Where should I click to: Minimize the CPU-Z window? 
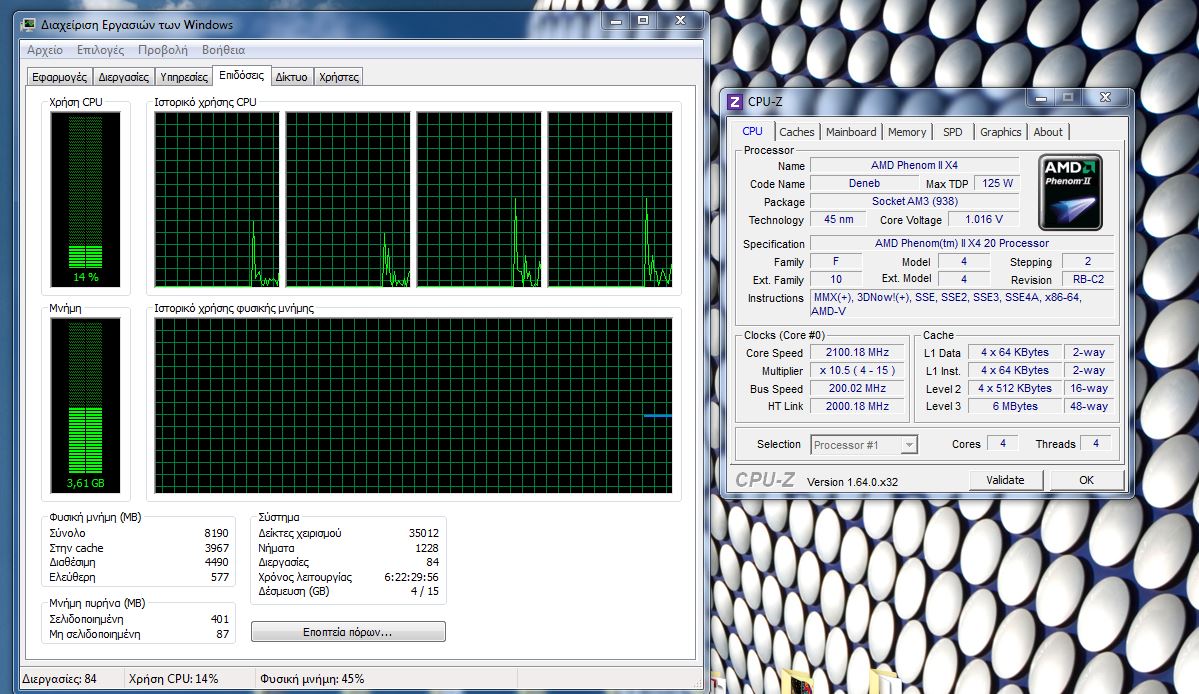coord(1041,98)
